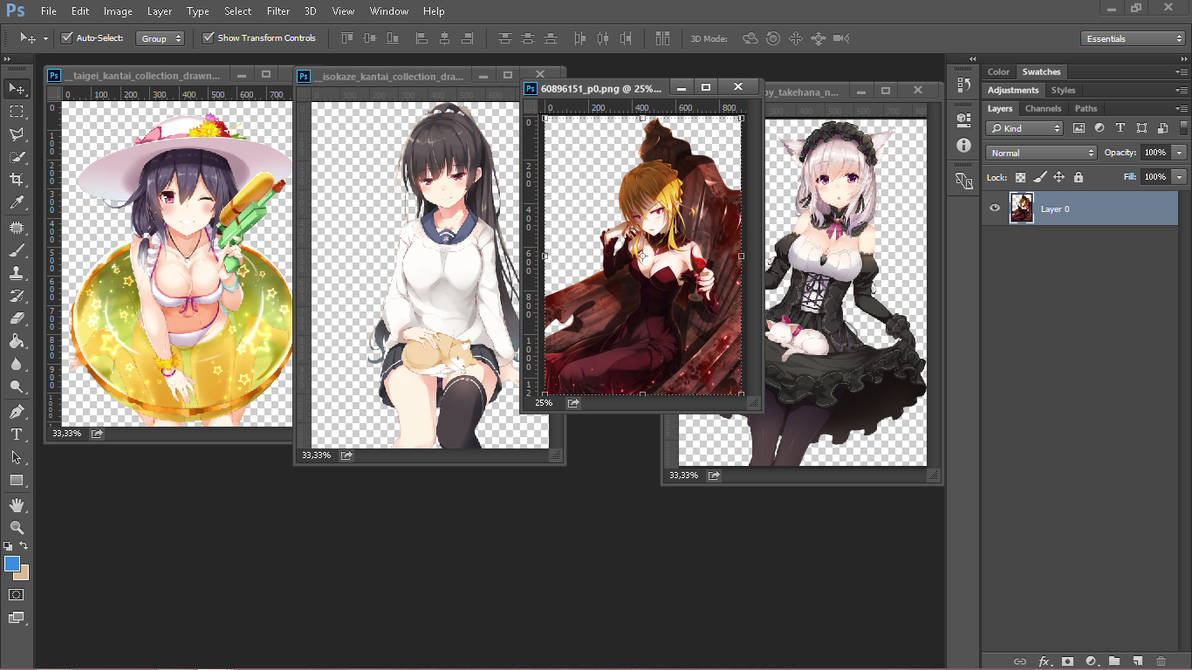Select the Eraser tool
This screenshot has width=1192, height=670.
tap(16, 319)
